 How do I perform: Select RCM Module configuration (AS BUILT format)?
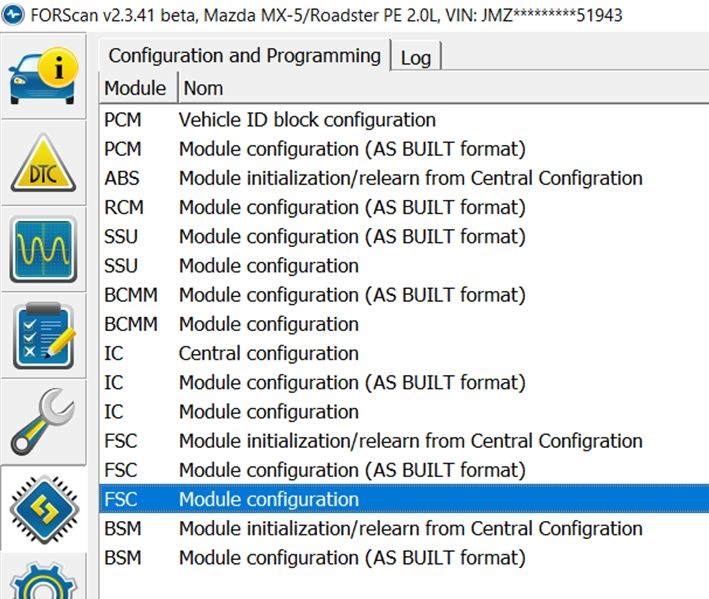click(x=404, y=207)
